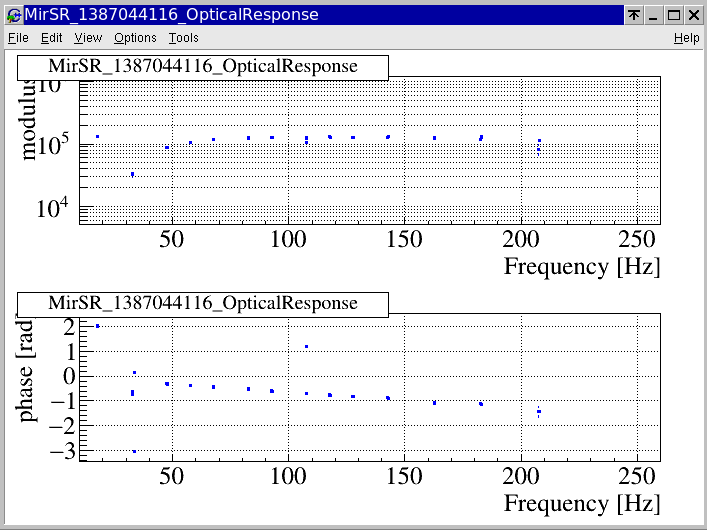The width and height of the screenshot is (707, 530).
Task: Select the top plot's title box
Action: (x=202, y=67)
